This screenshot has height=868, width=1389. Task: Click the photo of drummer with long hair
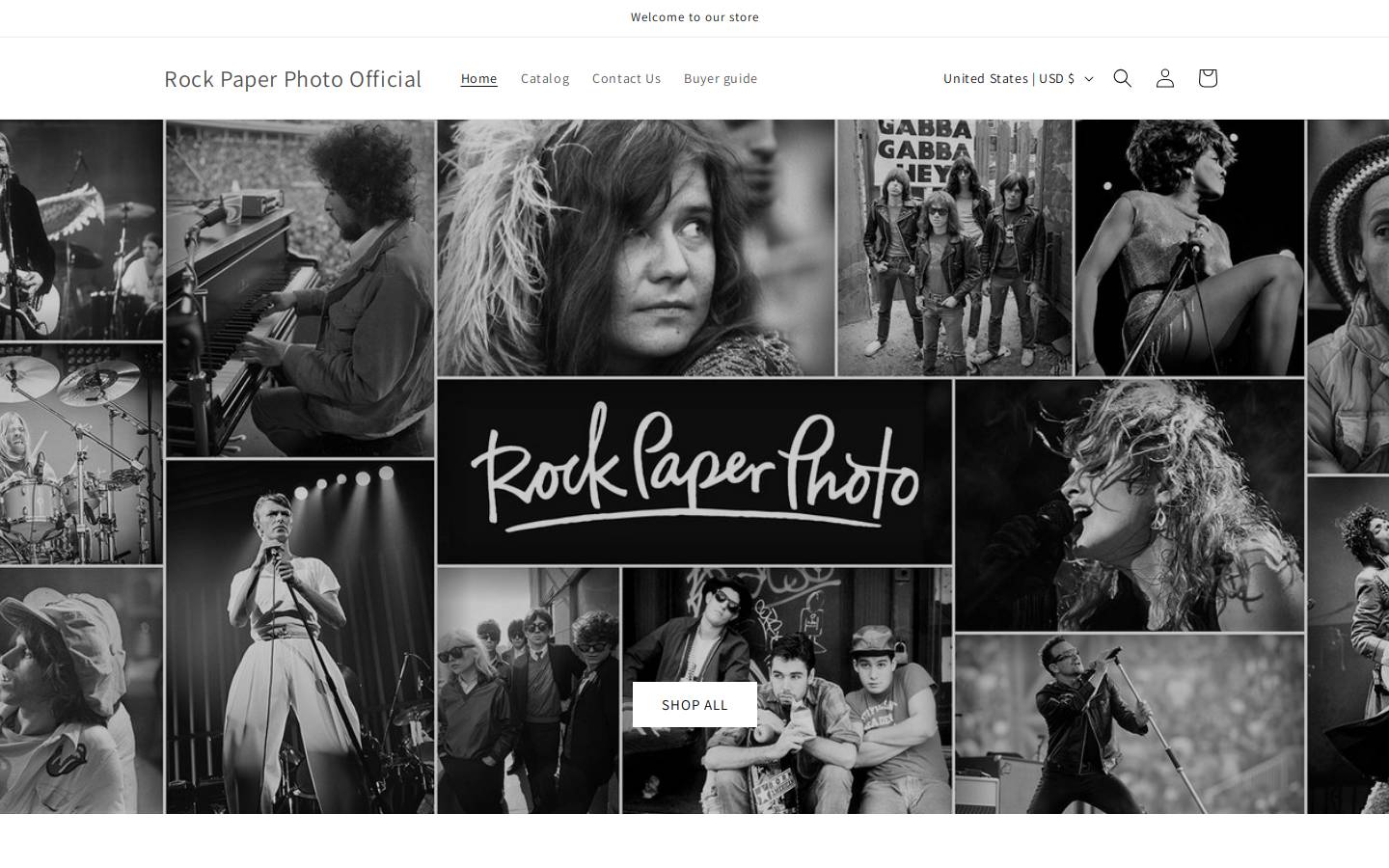point(81,453)
